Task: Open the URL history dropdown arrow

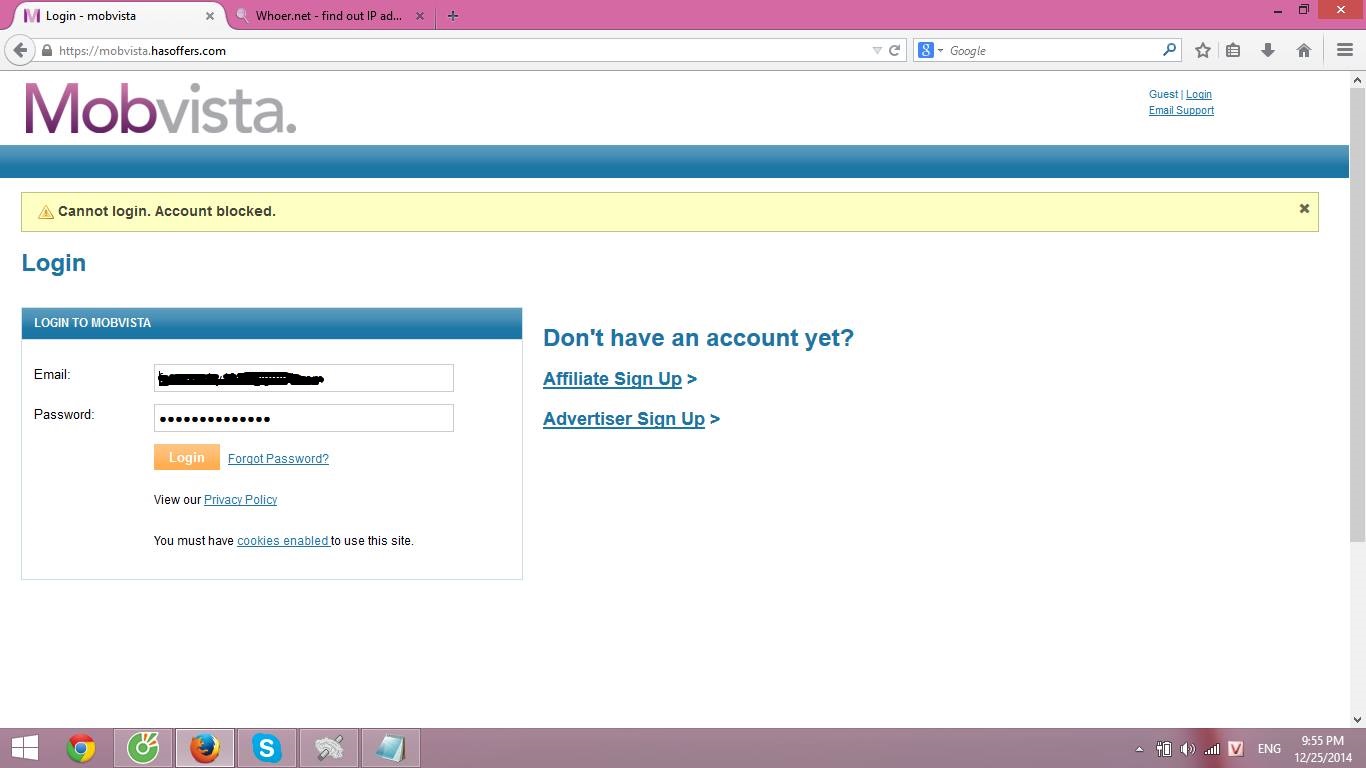Action: (877, 50)
